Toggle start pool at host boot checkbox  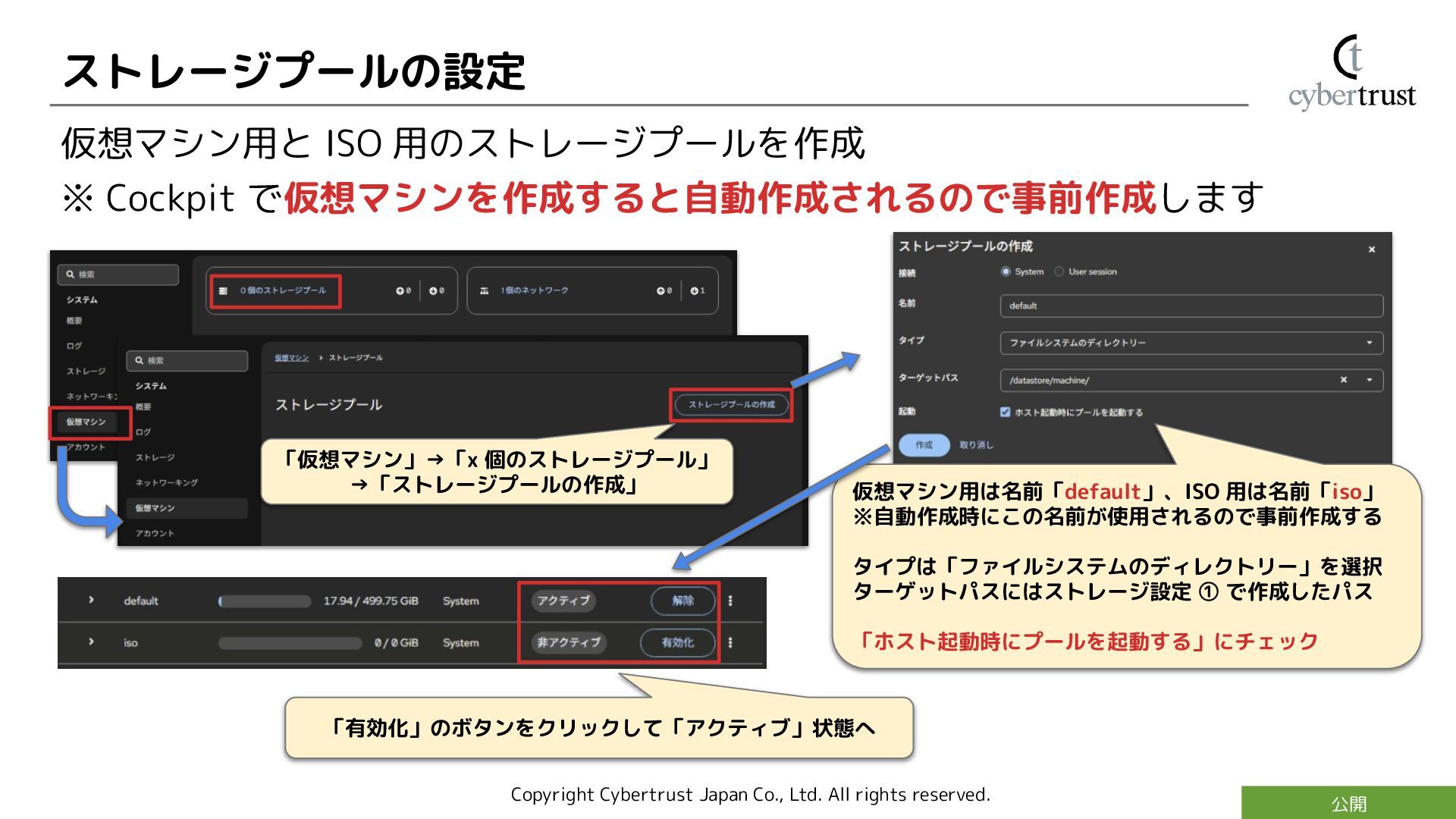pyautogui.click(x=1005, y=412)
